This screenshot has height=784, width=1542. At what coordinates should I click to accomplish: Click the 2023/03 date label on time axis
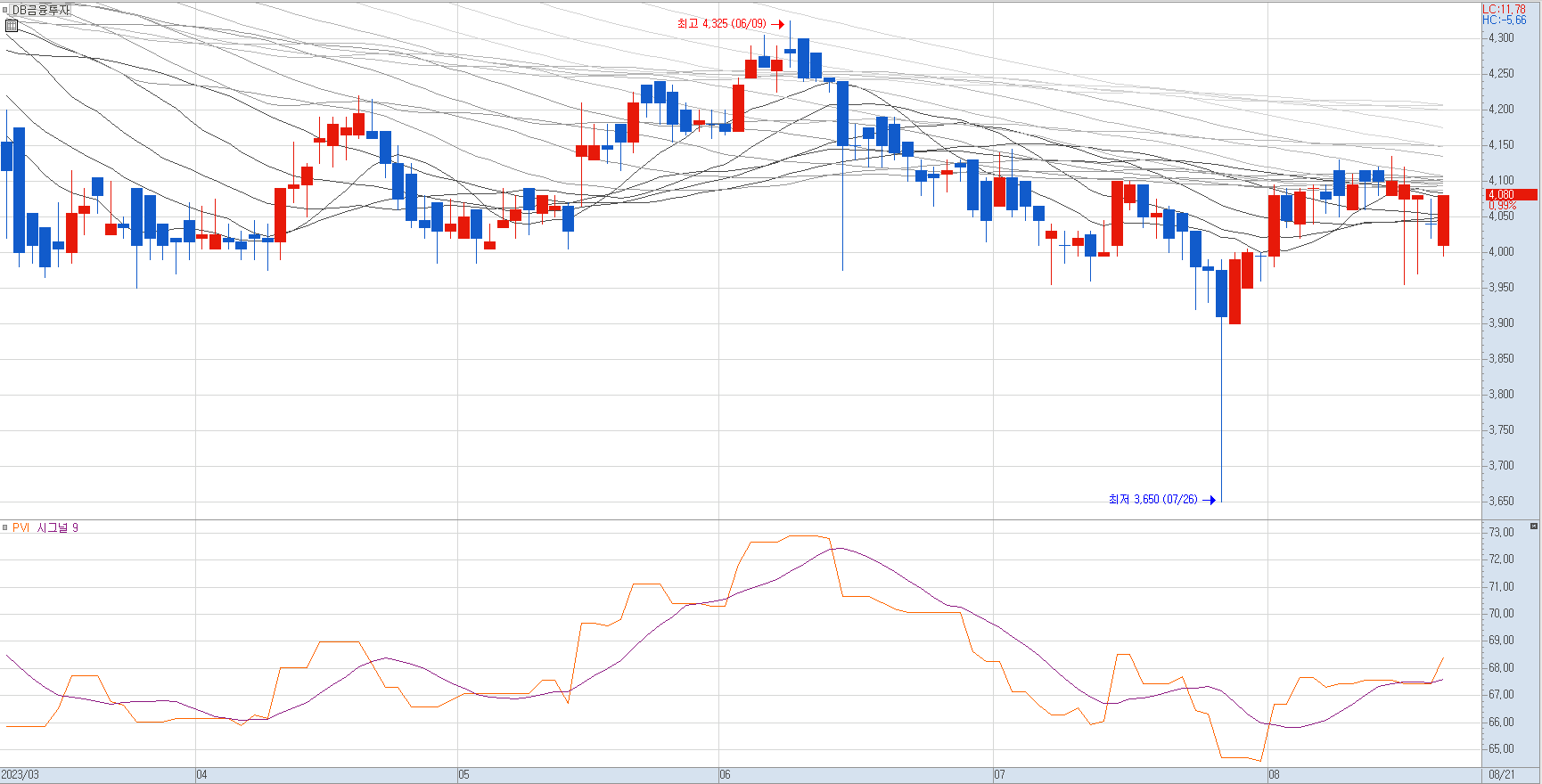(20, 775)
